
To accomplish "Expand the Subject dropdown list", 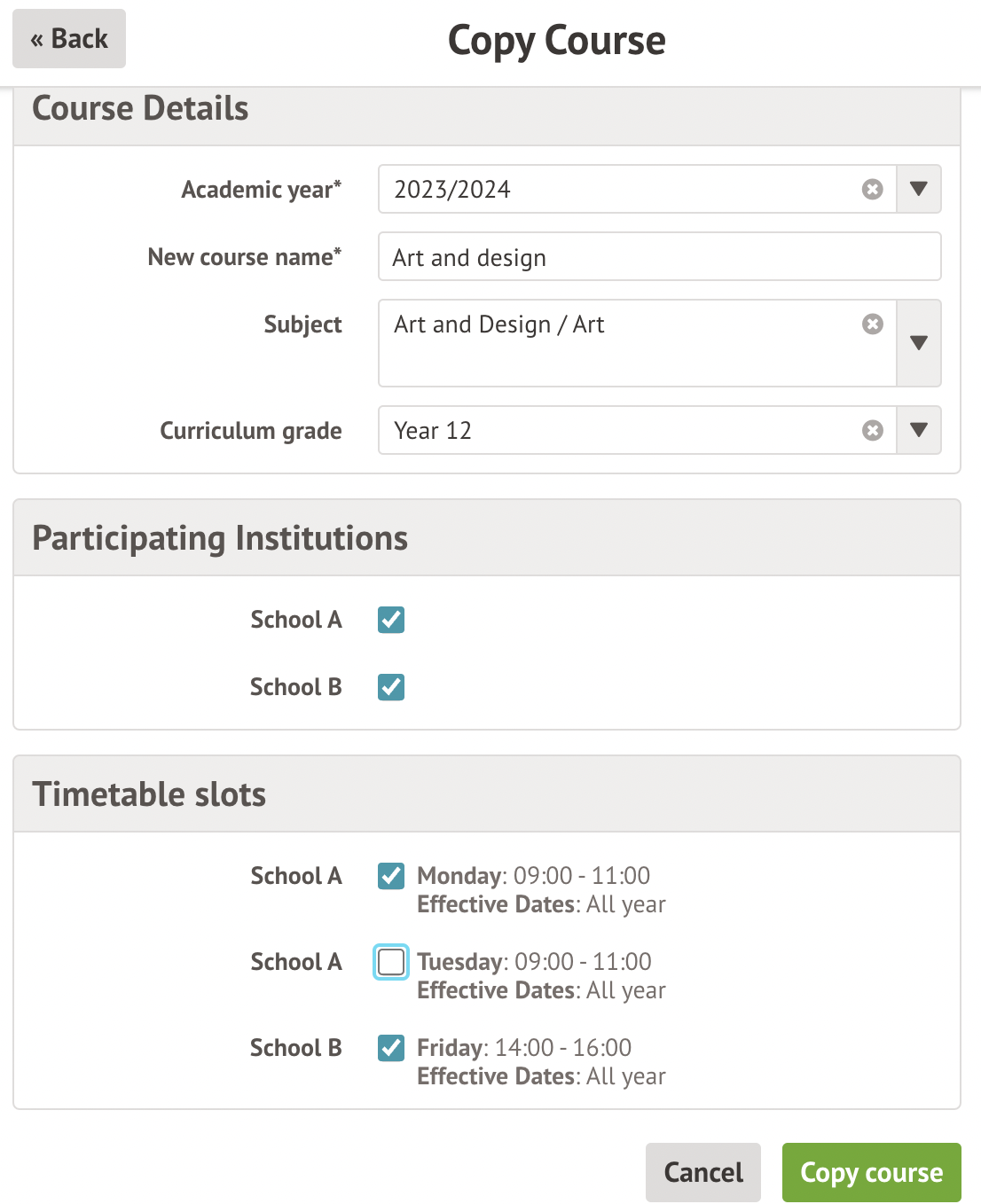I will point(919,343).
